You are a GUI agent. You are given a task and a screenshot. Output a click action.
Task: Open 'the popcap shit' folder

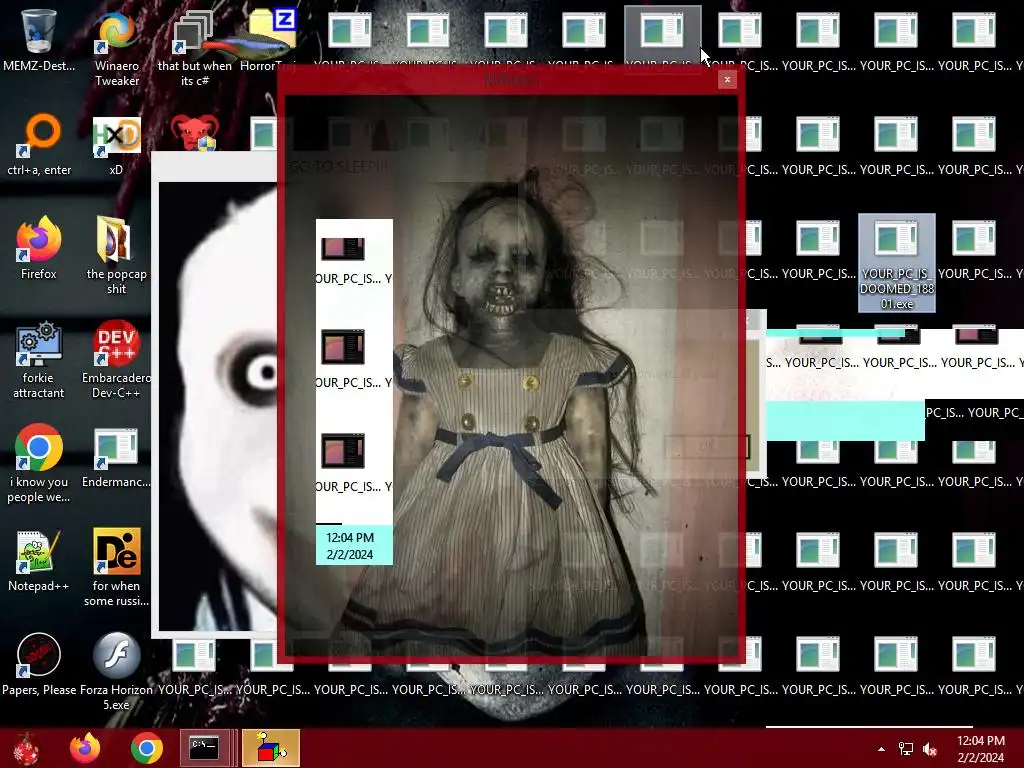pyautogui.click(x=116, y=255)
